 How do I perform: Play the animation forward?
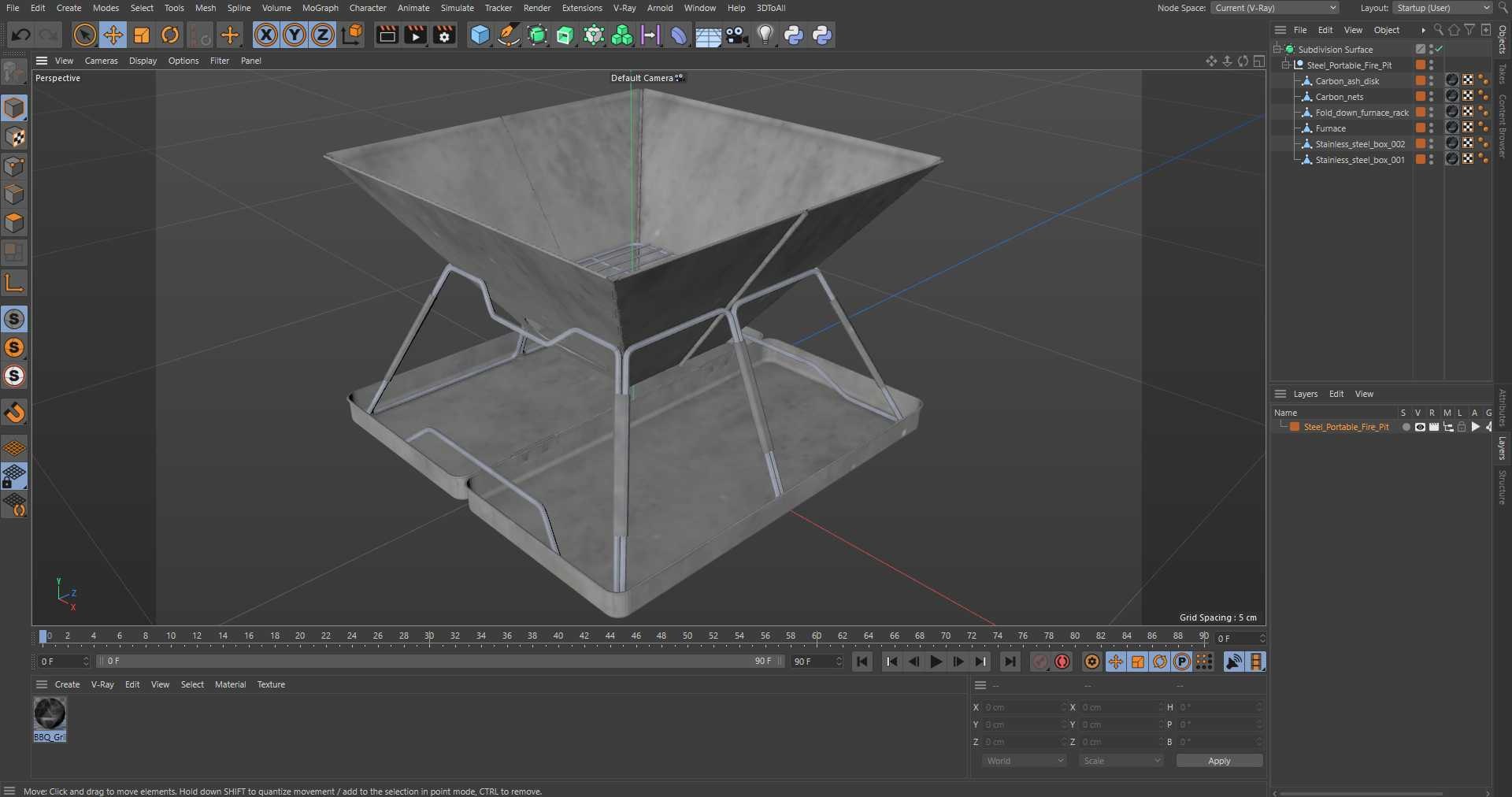[936, 662]
